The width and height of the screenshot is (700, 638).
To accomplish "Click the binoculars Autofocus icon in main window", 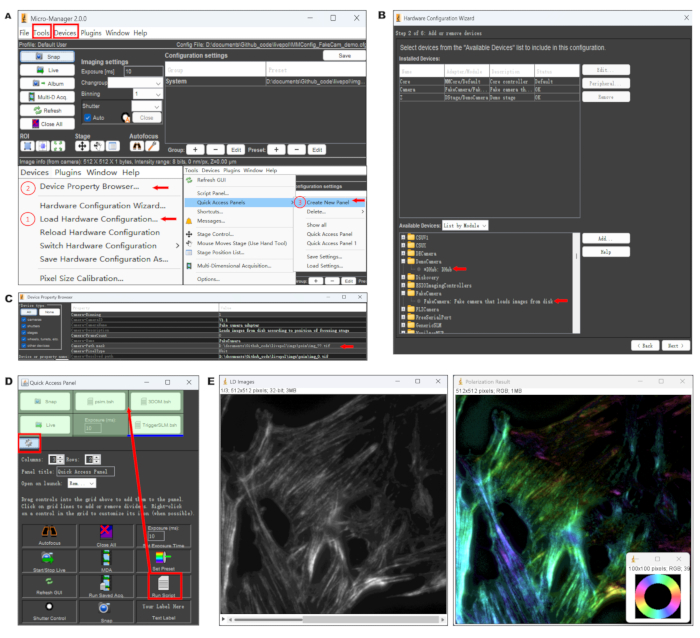I will (137, 146).
